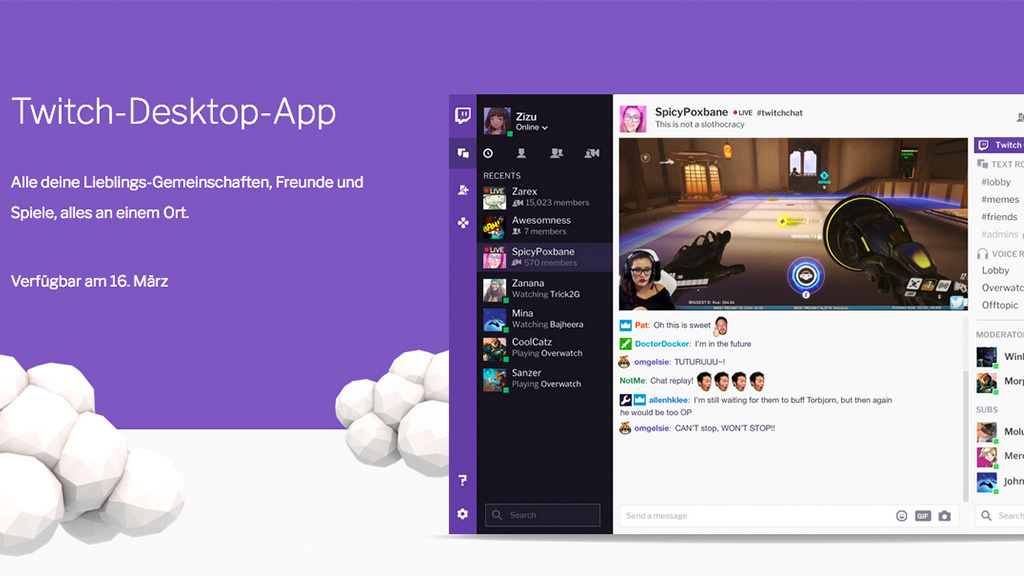The width and height of the screenshot is (1024, 576).
Task: Click the GIF button in the message bar
Action: click(x=922, y=516)
